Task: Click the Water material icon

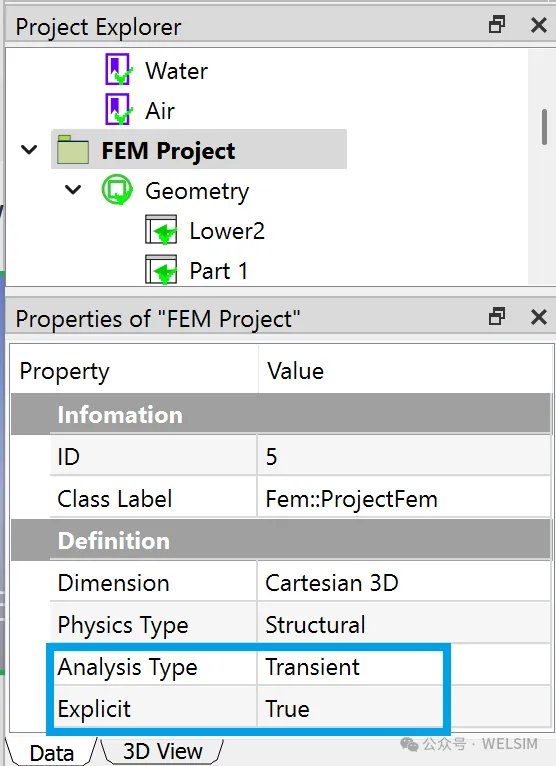Action: (x=118, y=70)
